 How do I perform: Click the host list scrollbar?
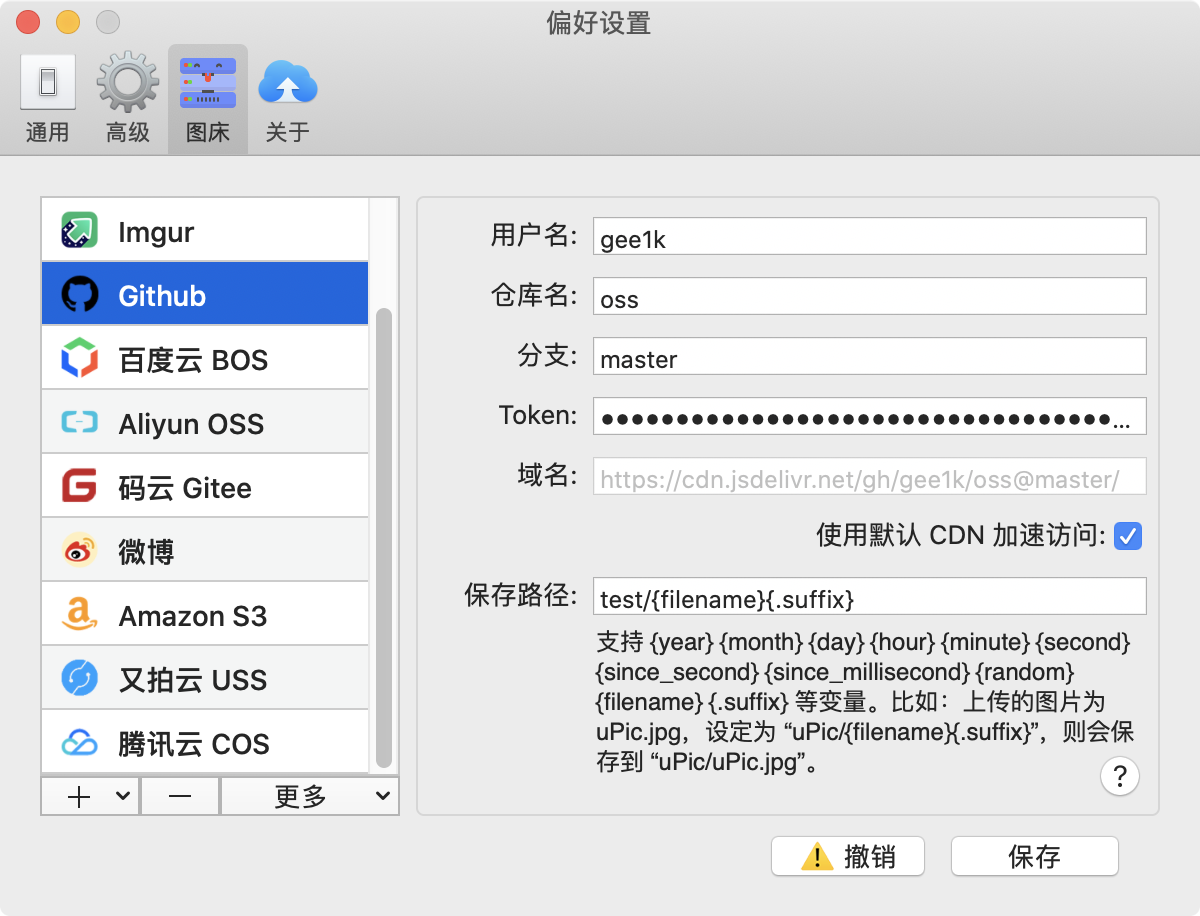[383, 537]
